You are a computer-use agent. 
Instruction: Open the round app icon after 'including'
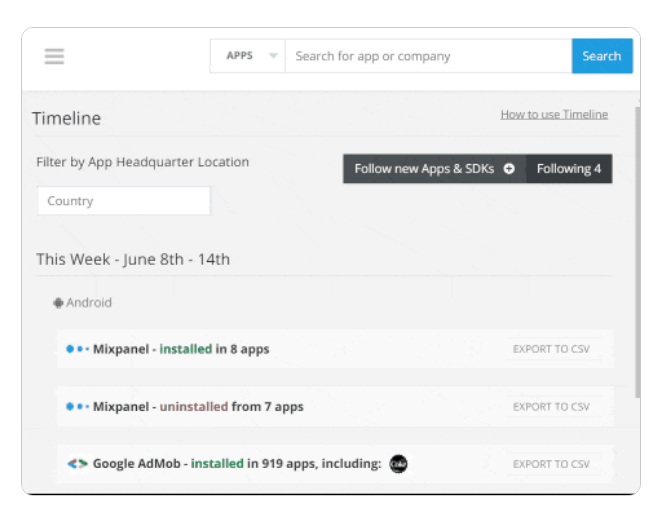coord(398,464)
